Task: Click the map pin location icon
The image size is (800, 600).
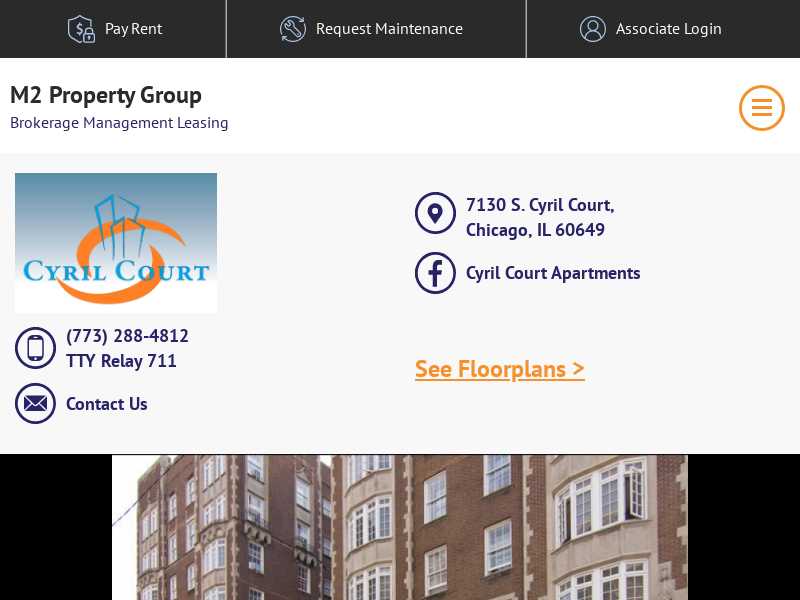Action: [435, 213]
